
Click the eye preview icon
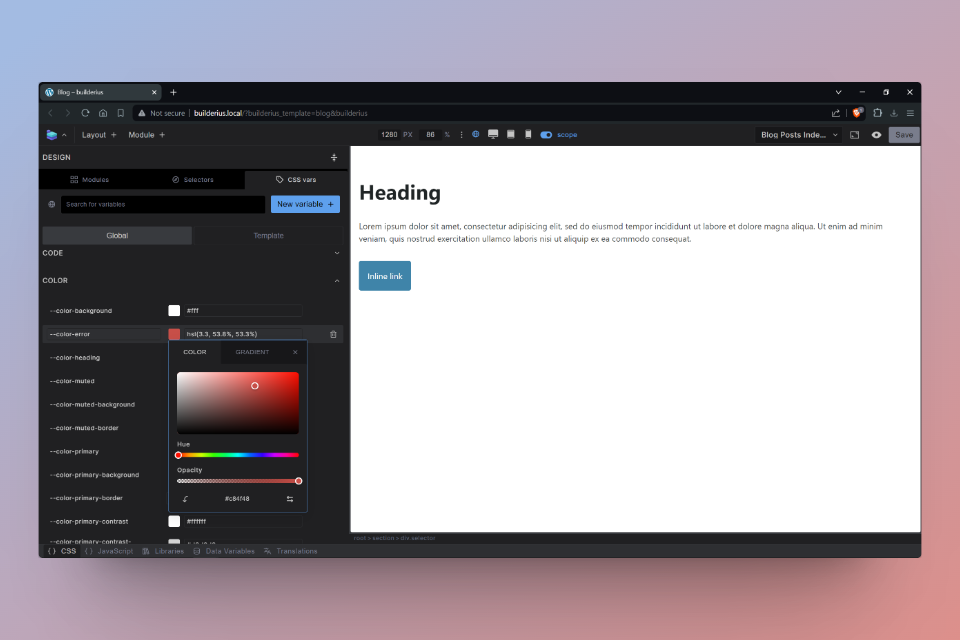pyautogui.click(x=876, y=135)
